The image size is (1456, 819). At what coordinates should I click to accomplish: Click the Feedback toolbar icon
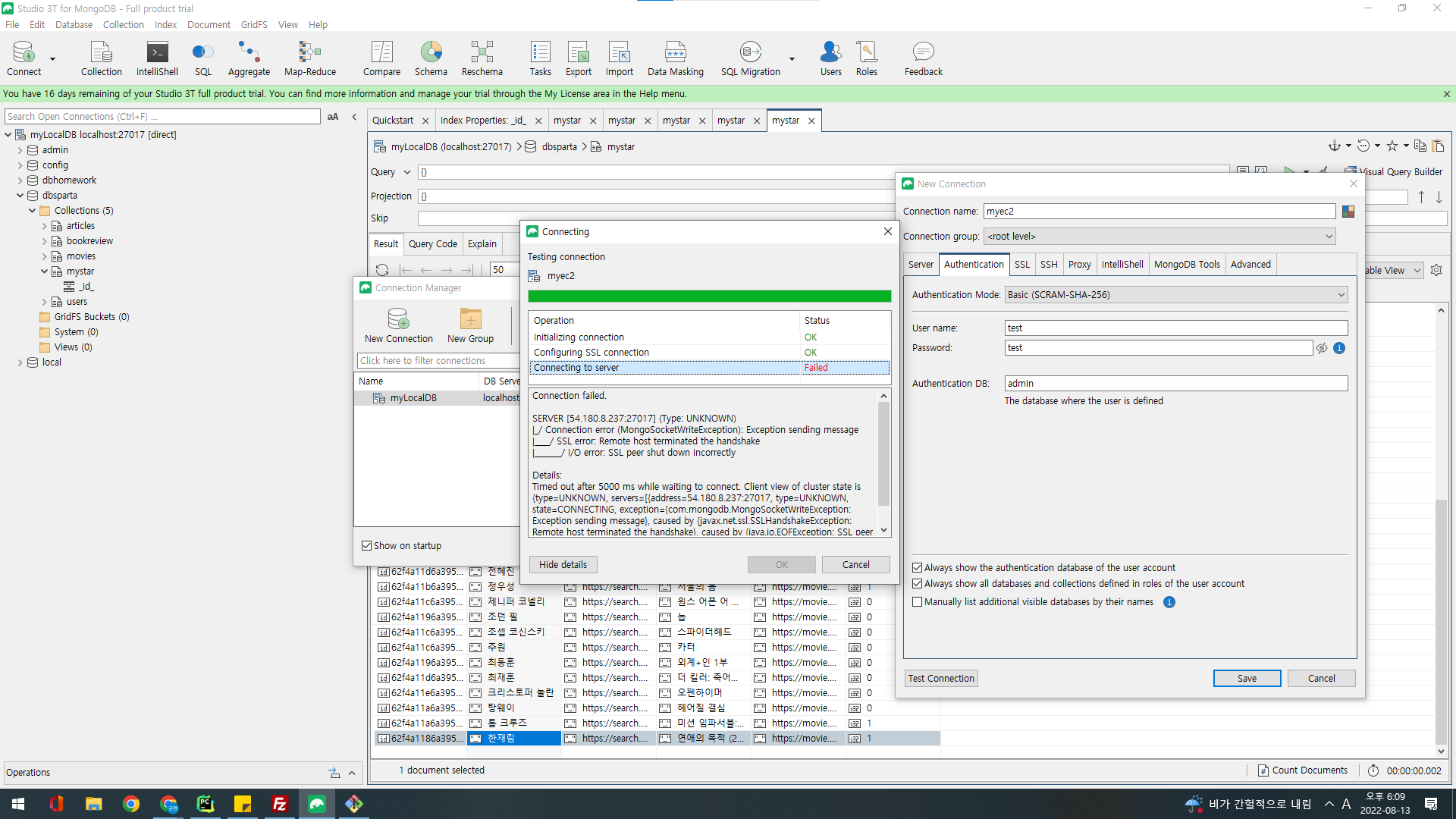coord(923,58)
